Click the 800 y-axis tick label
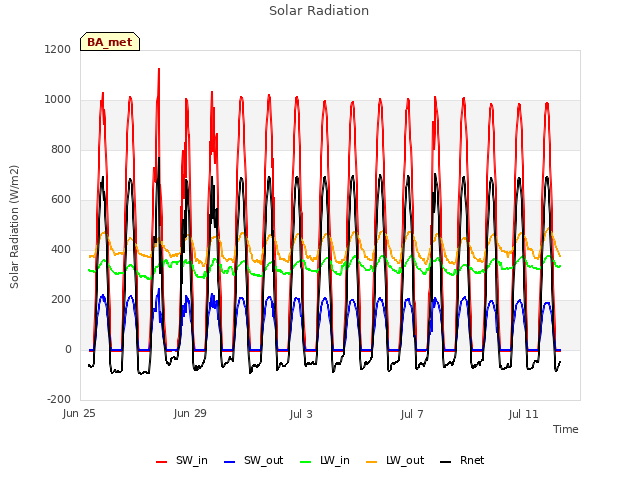The height and width of the screenshot is (480, 640). 61,149
